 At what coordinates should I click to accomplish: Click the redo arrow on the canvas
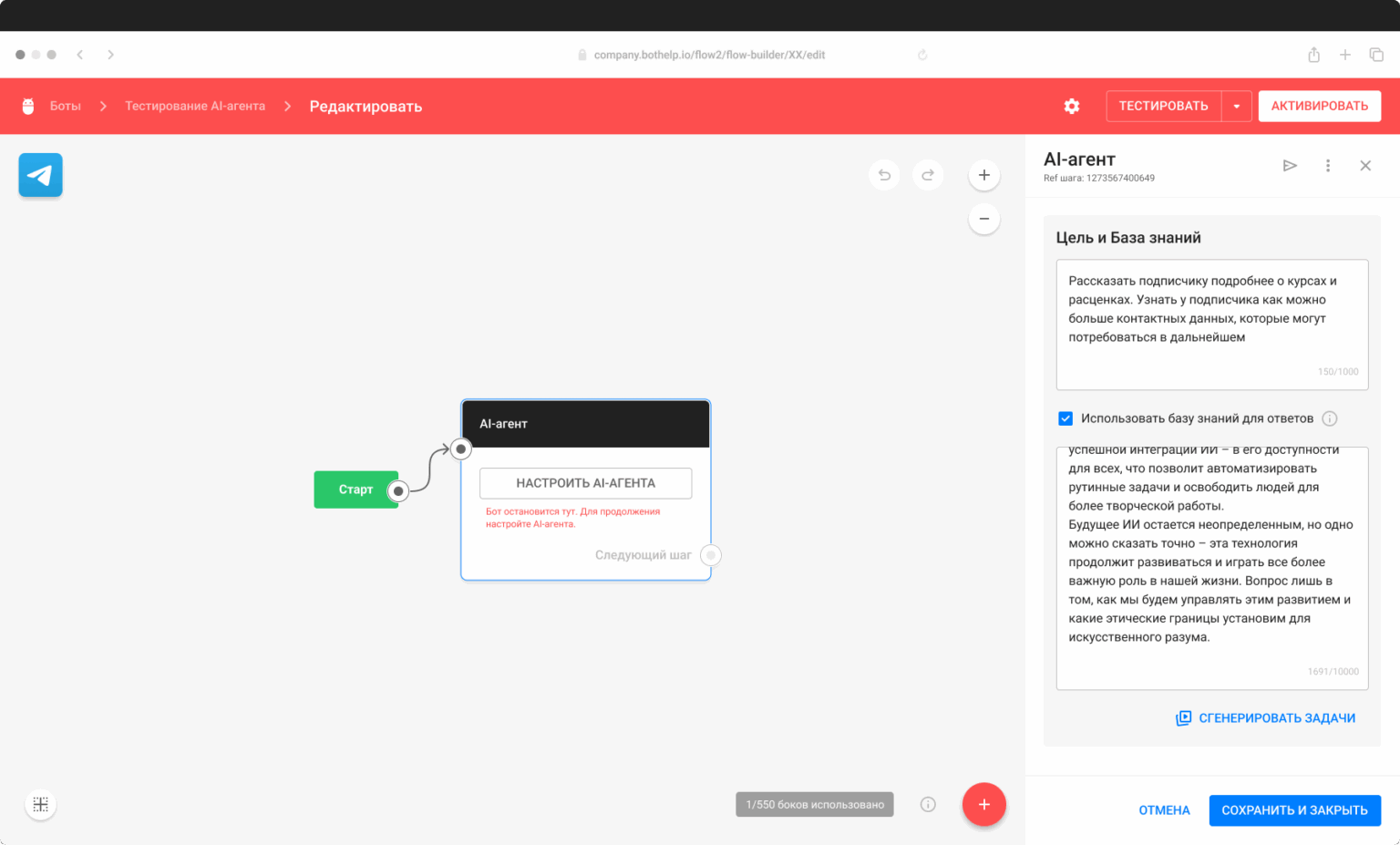click(x=928, y=174)
